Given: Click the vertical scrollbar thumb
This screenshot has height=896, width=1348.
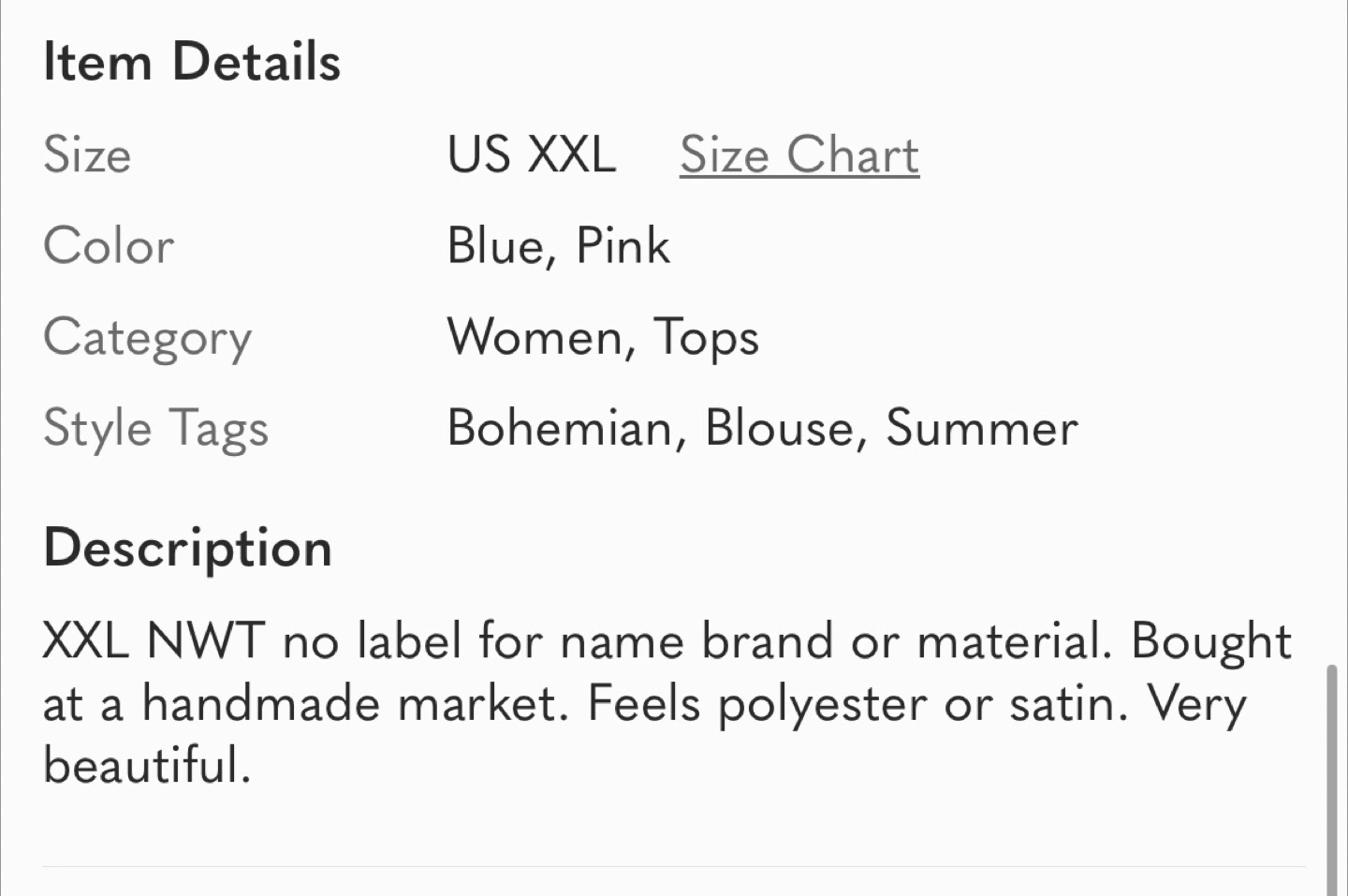Looking at the screenshot, I should click(x=1330, y=777).
